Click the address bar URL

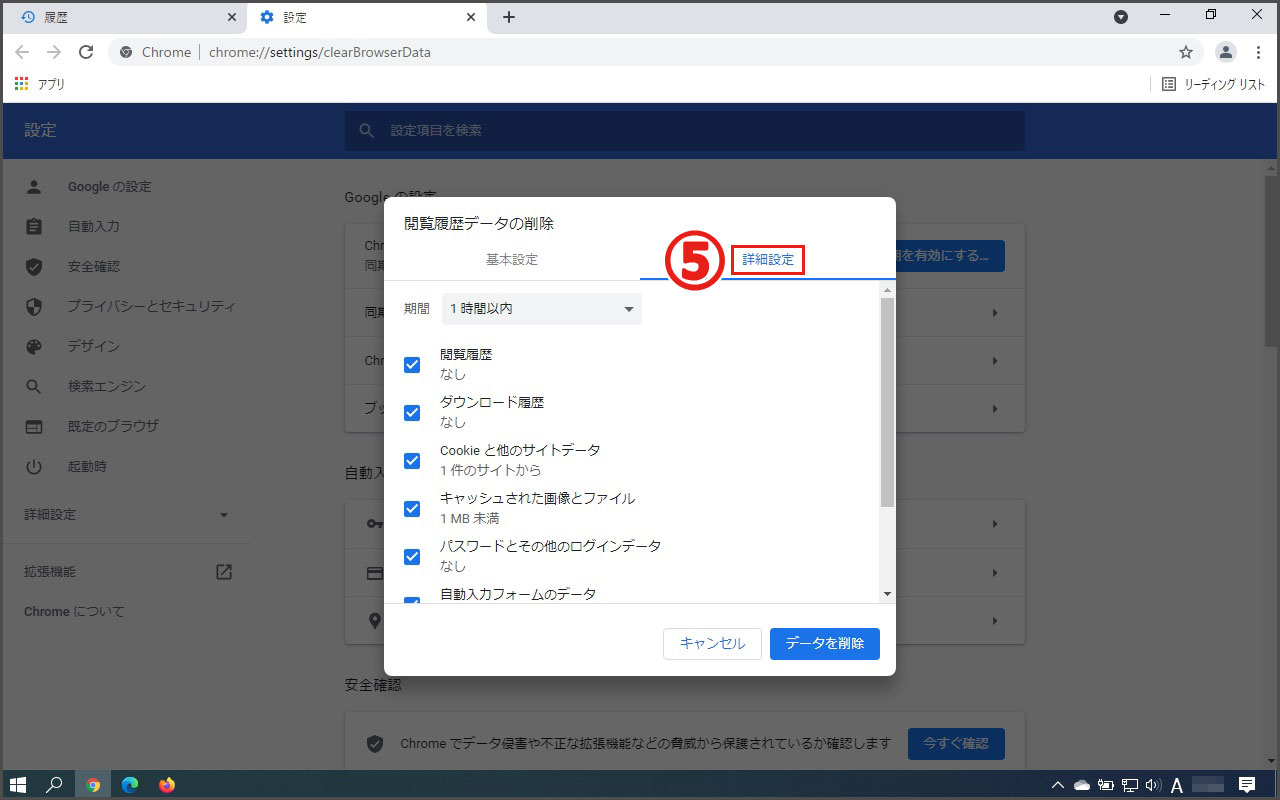320,52
